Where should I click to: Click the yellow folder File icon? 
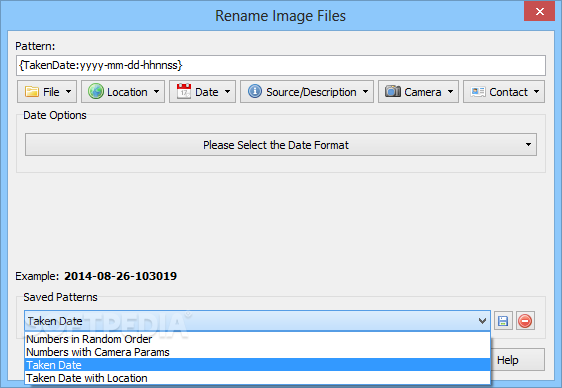coord(32,92)
